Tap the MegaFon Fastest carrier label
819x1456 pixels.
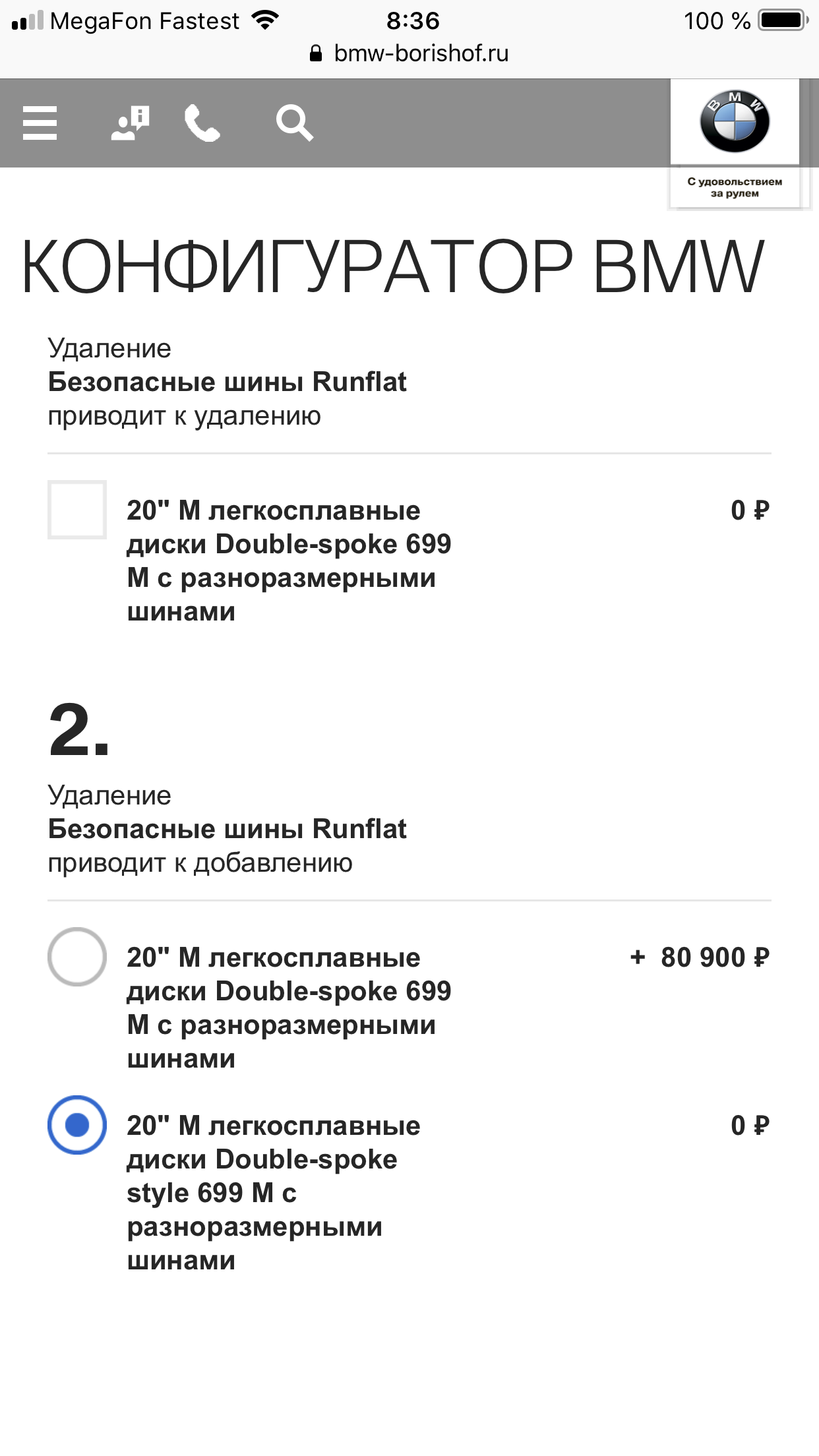[x=144, y=21]
